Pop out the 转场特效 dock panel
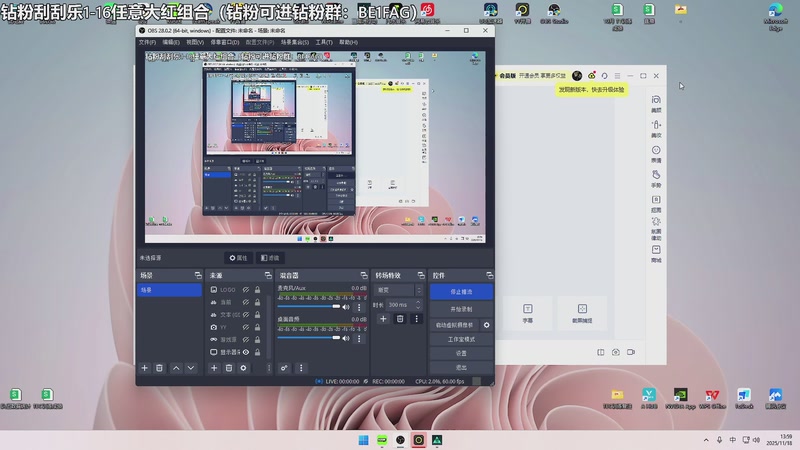This screenshot has width=800, height=450. click(x=421, y=276)
